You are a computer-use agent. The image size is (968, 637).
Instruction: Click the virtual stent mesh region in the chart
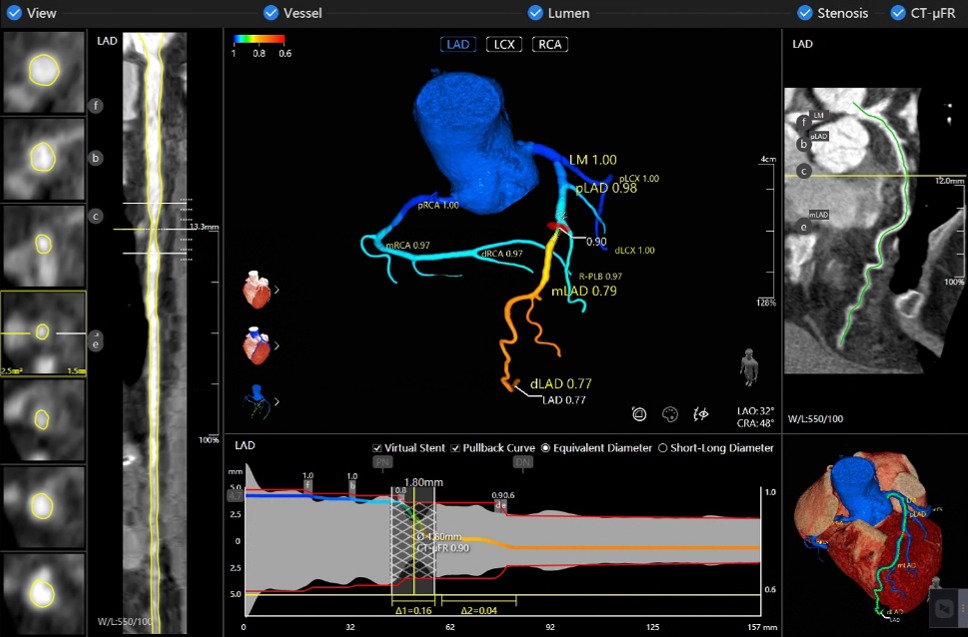pyautogui.click(x=413, y=540)
